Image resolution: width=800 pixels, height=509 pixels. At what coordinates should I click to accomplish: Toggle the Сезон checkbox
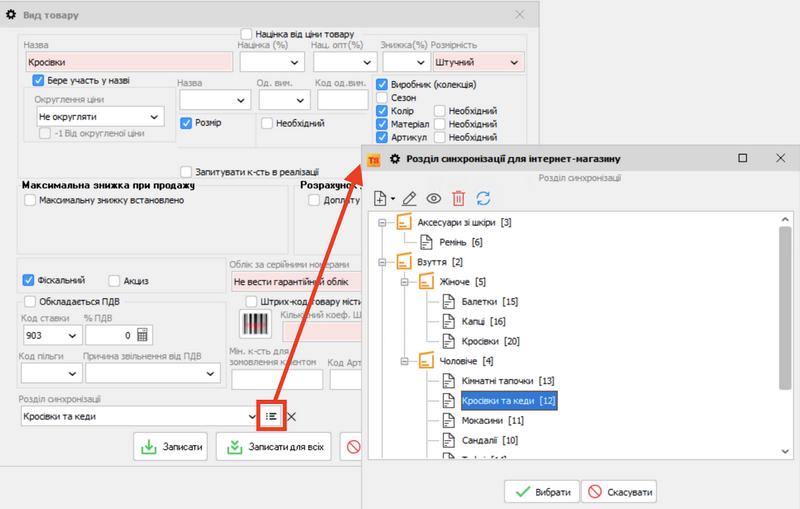pyautogui.click(x=382, y=98)
